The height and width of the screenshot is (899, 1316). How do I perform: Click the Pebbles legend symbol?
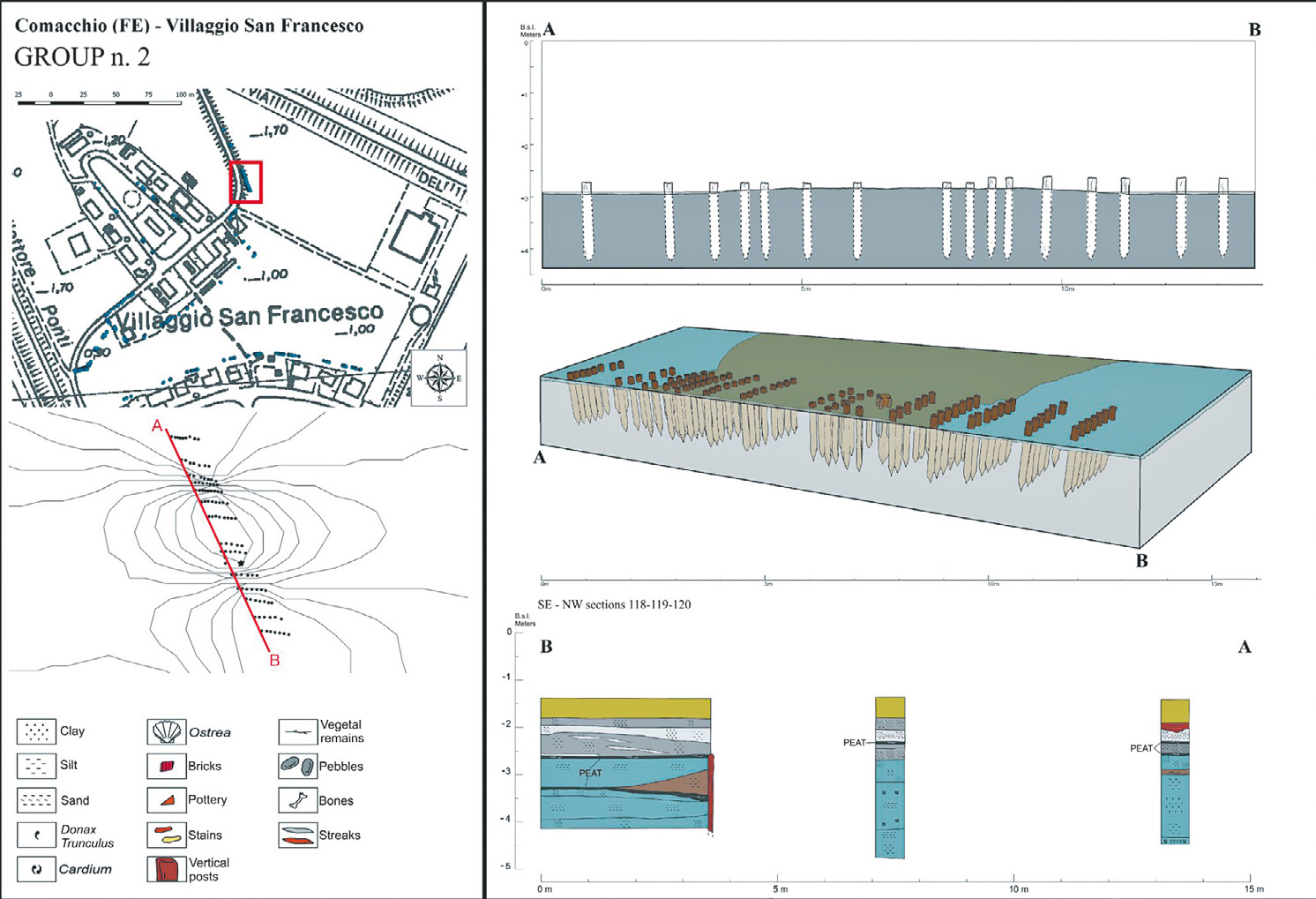(x=297, y=766)
